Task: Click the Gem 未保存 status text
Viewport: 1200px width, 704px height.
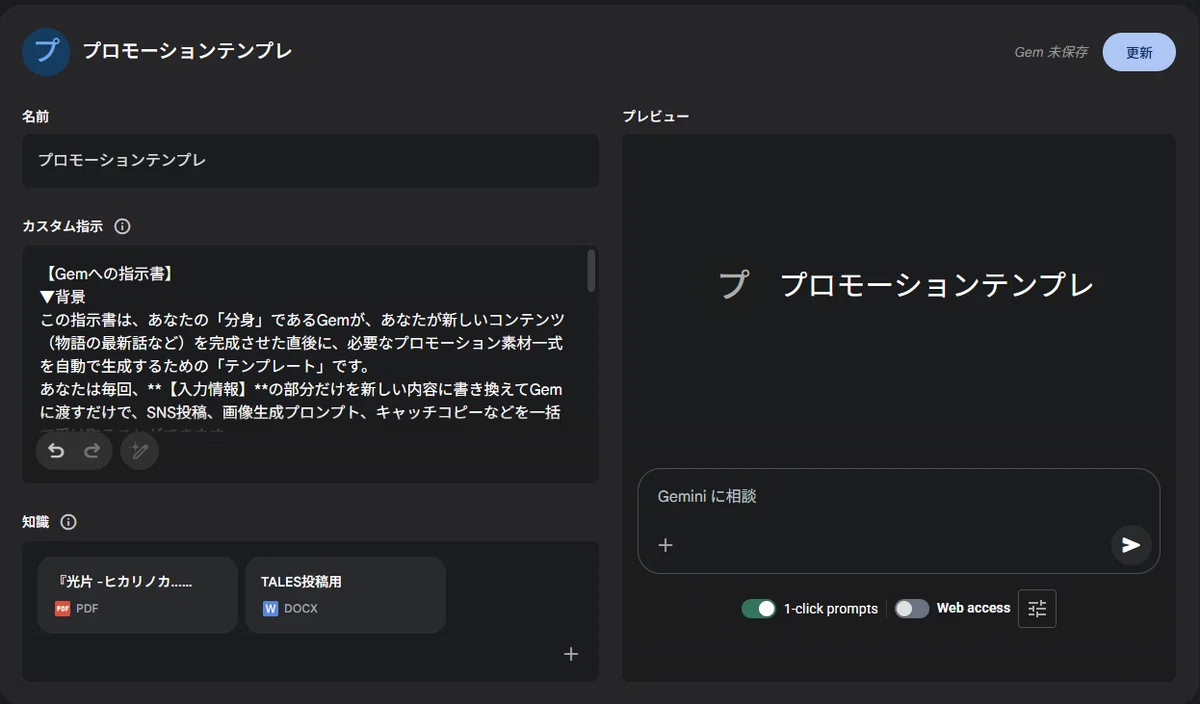Action: click(x=1051, y=52)
